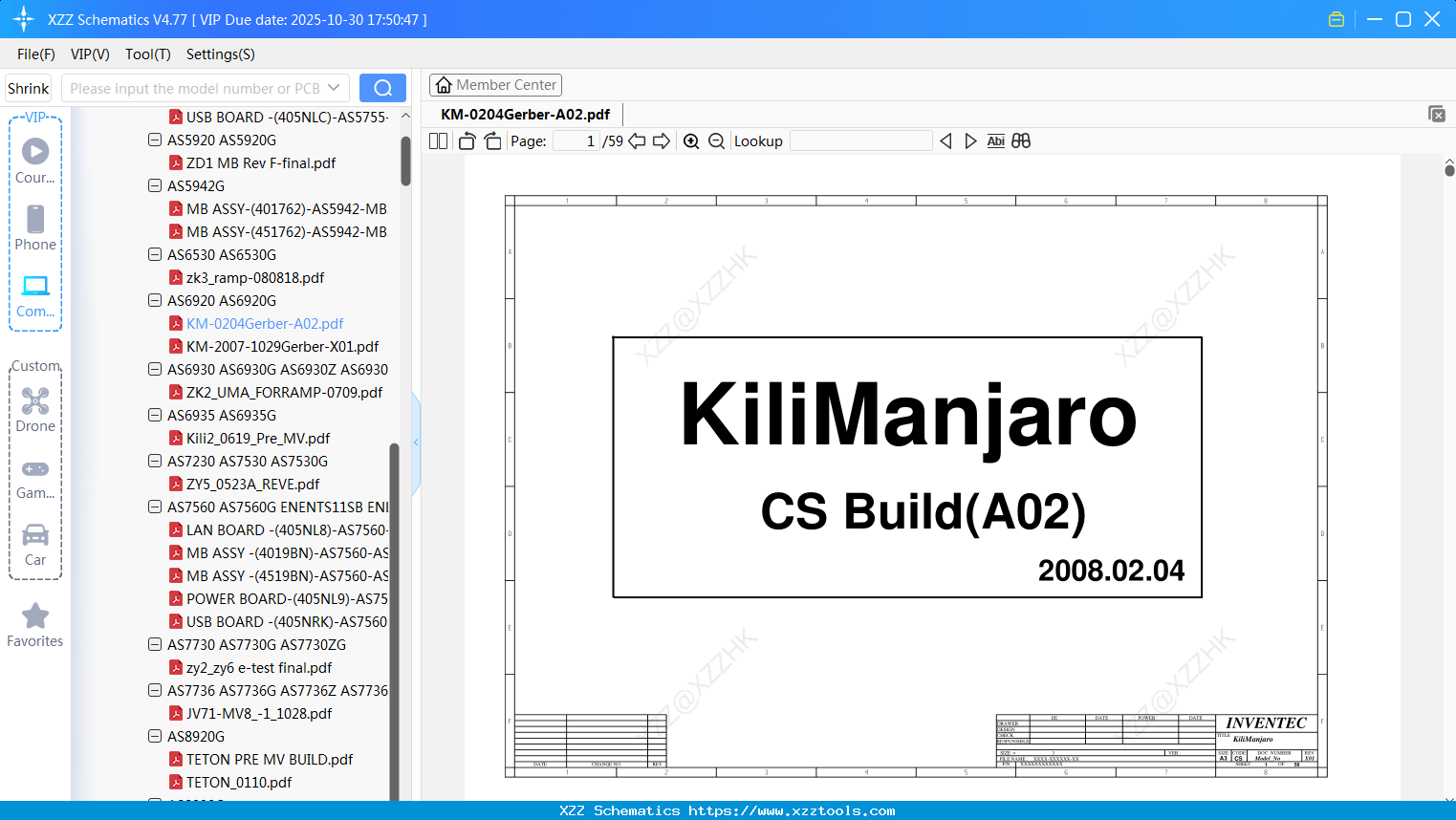Image resolution: width=1456 pixels, height=820 pixels.
Task: Click the PDF viewer vertical scrollbar thumb
Action: coord(1449,170)
